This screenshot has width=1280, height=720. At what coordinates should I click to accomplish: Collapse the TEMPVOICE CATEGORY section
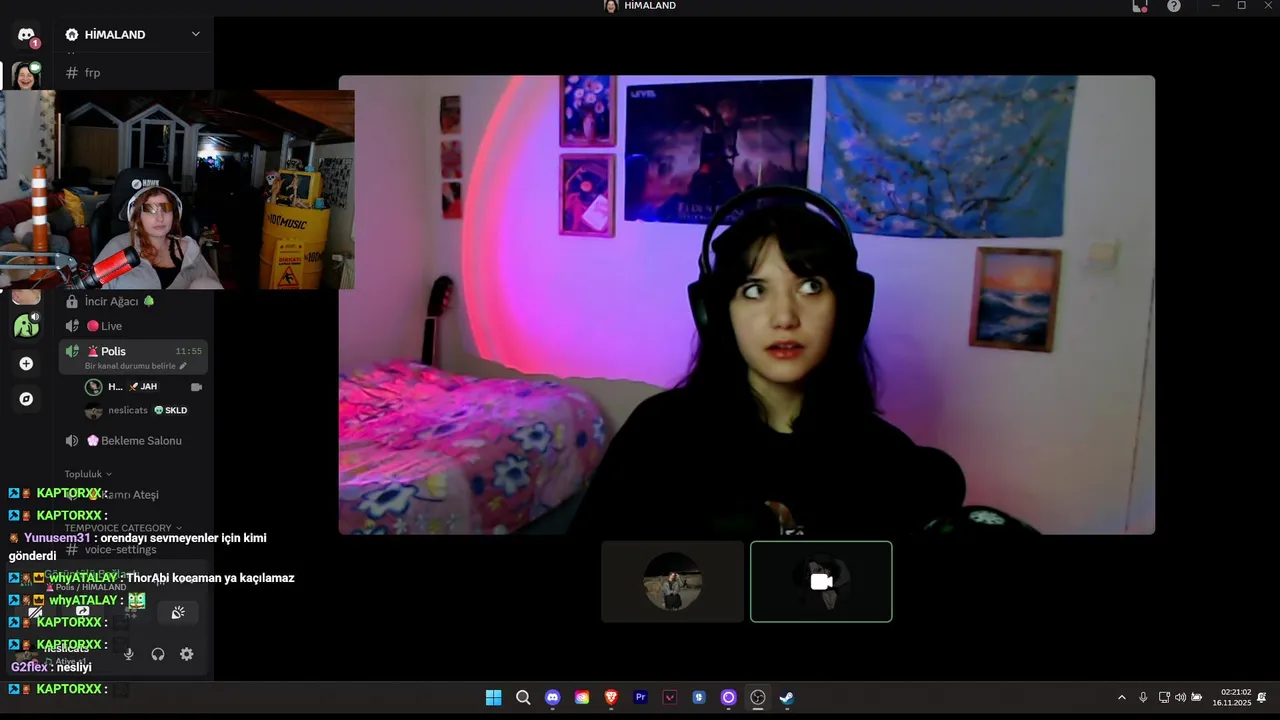[123, 528]
